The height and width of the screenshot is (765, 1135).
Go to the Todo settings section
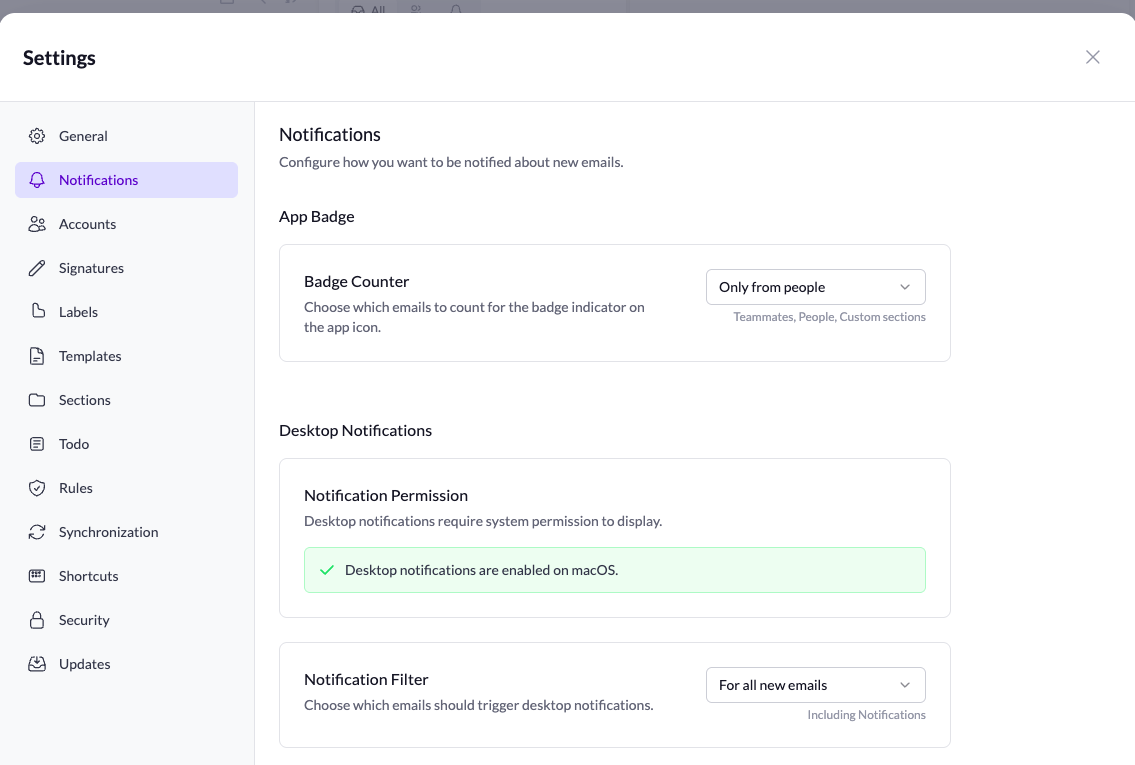[74, 444]
